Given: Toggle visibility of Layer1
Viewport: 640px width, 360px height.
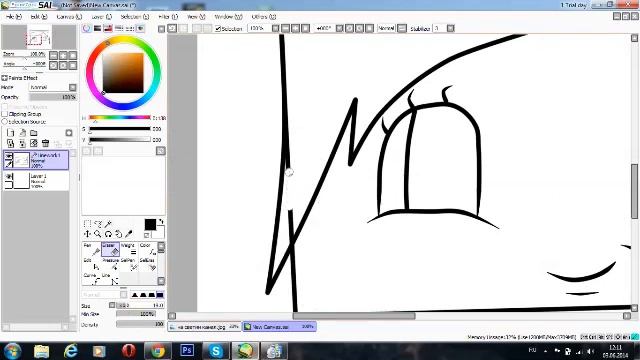Looking at the screenshot, I should 9,176.
